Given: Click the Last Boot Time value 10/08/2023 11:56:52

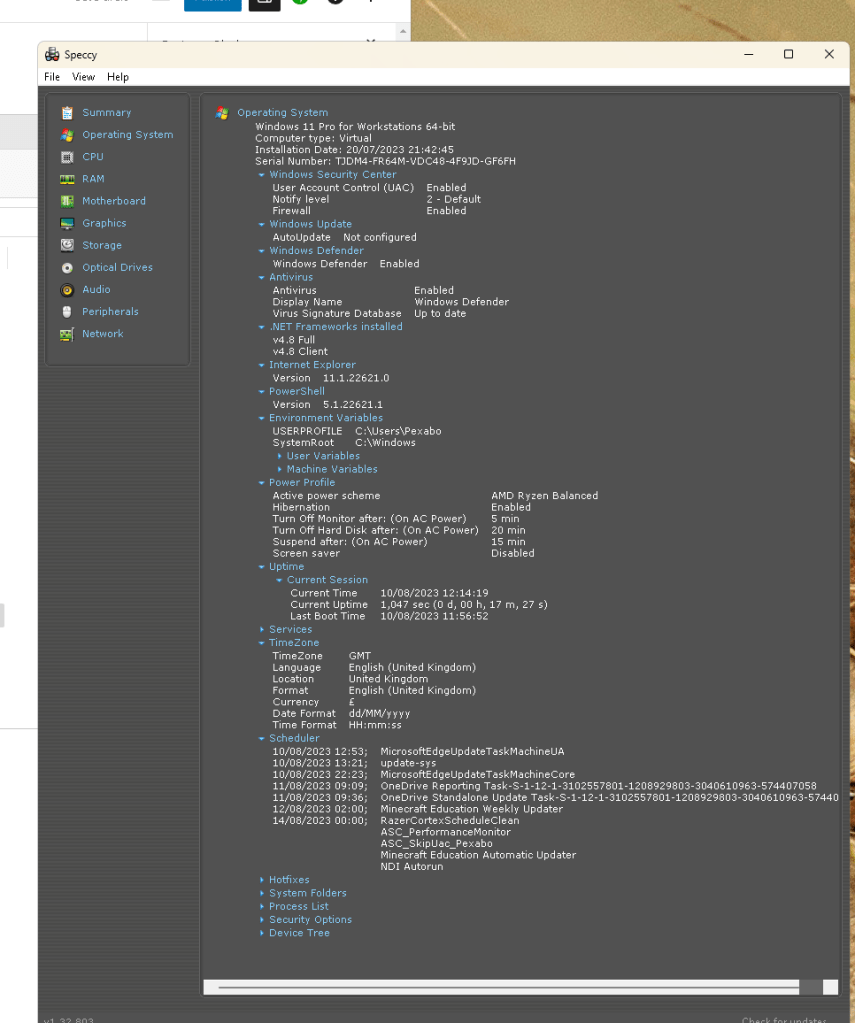Looking at the screenshot, I should [x=434, y=616].
